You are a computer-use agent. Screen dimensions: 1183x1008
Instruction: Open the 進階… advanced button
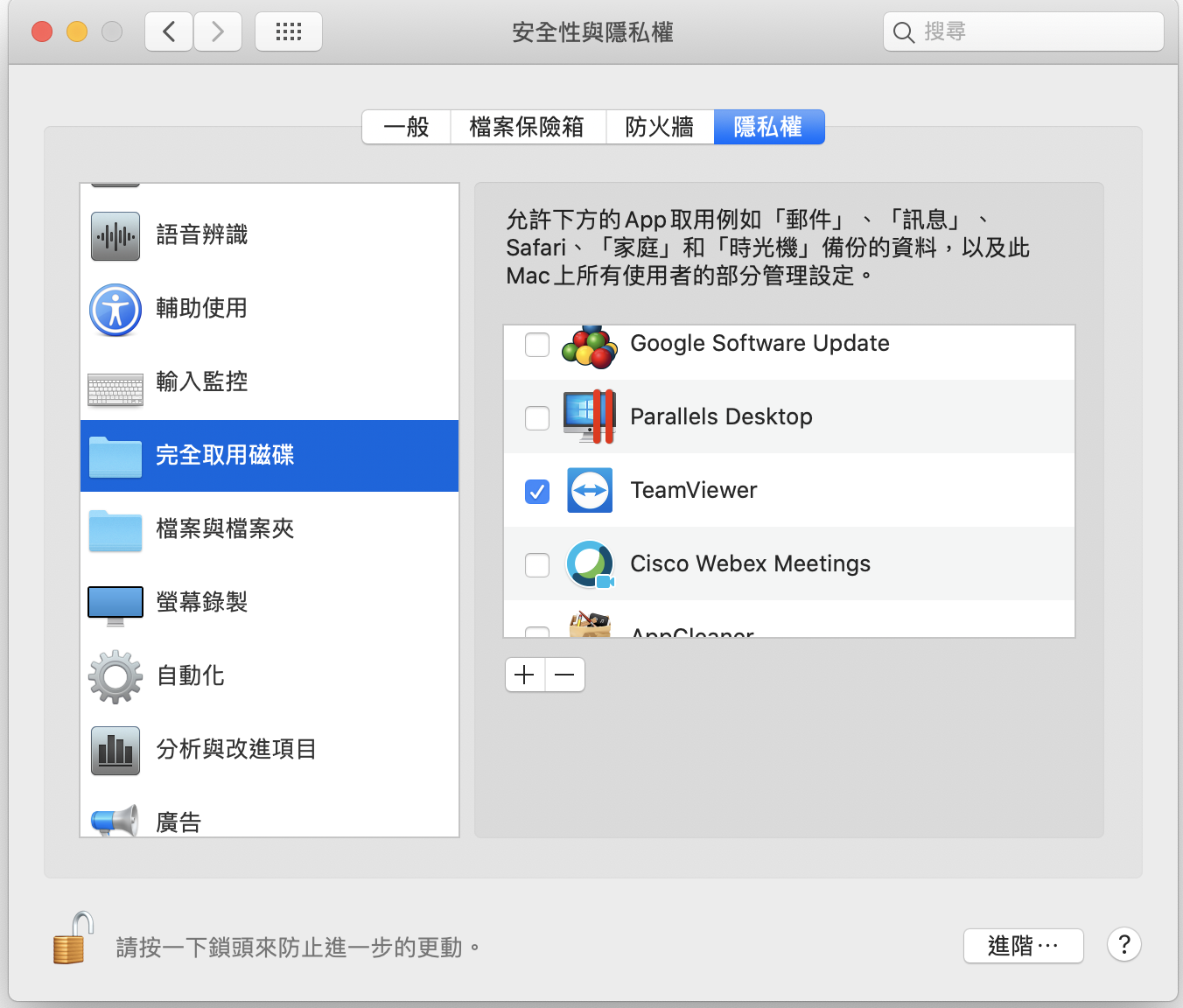click(x=1024, y=946)
